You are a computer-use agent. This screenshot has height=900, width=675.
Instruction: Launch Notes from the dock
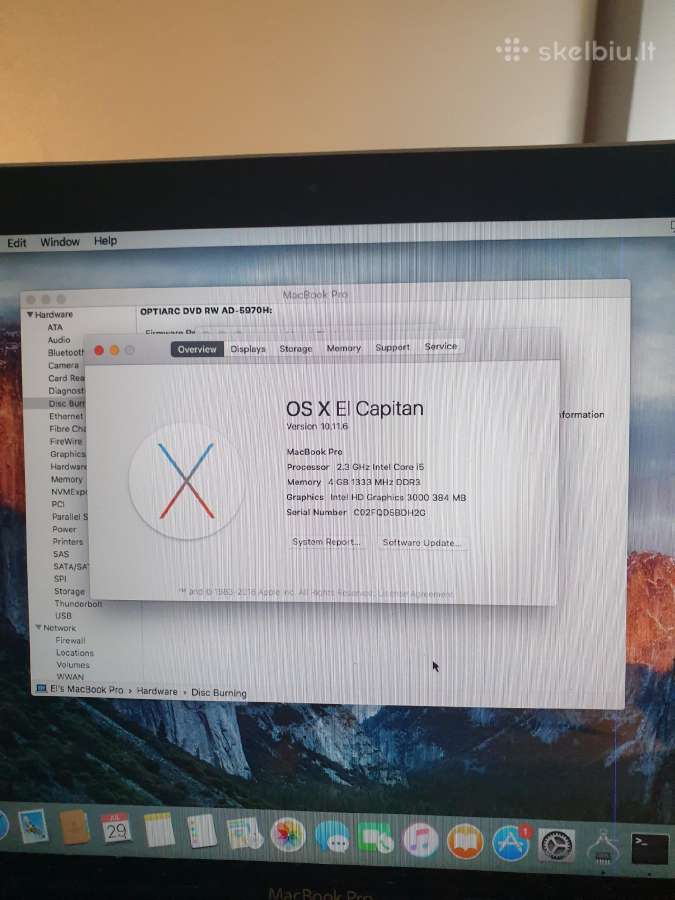pyautogui.click(x=159, y=829)
